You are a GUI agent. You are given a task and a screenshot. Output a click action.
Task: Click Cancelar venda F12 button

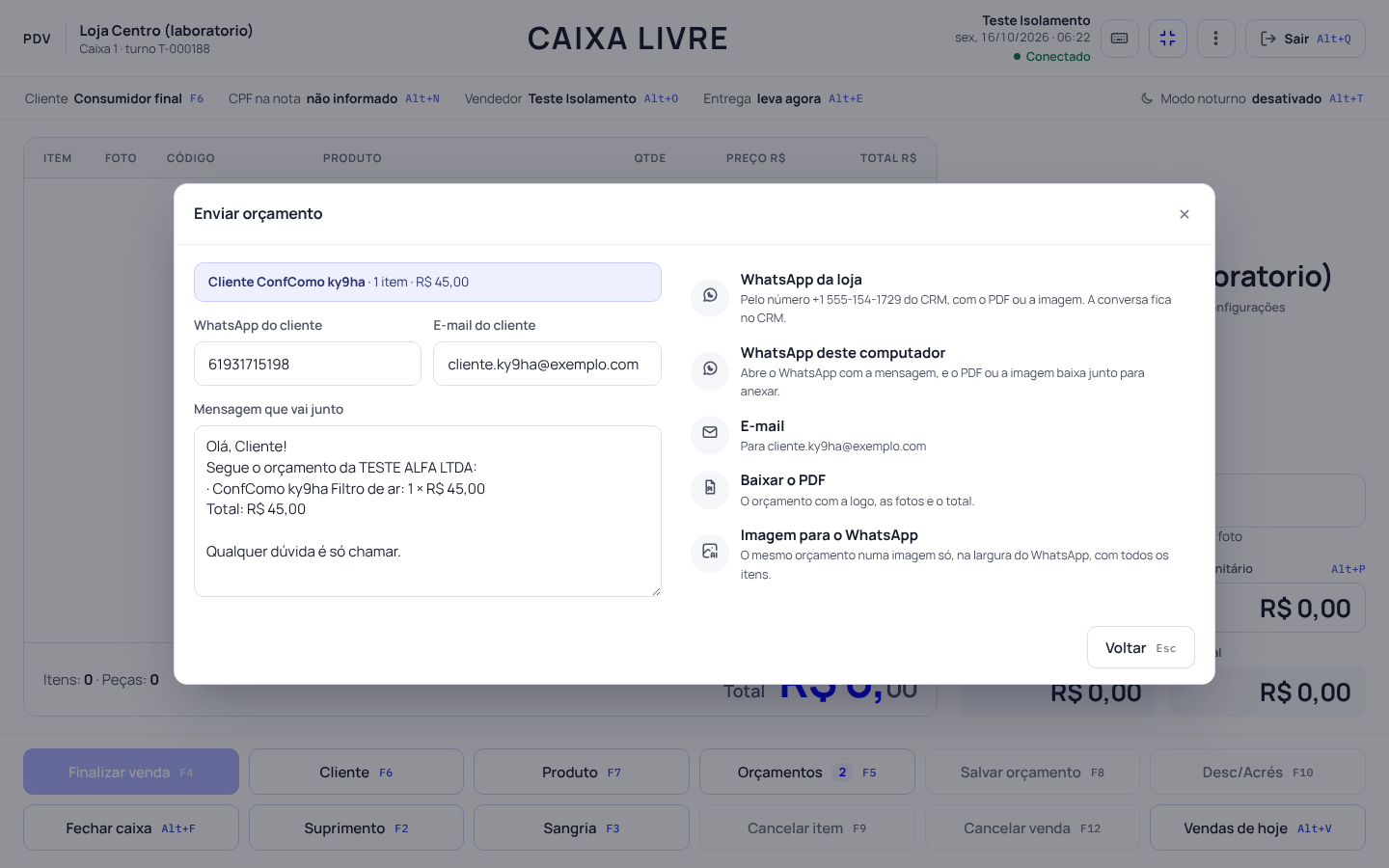pos(1032,827)
